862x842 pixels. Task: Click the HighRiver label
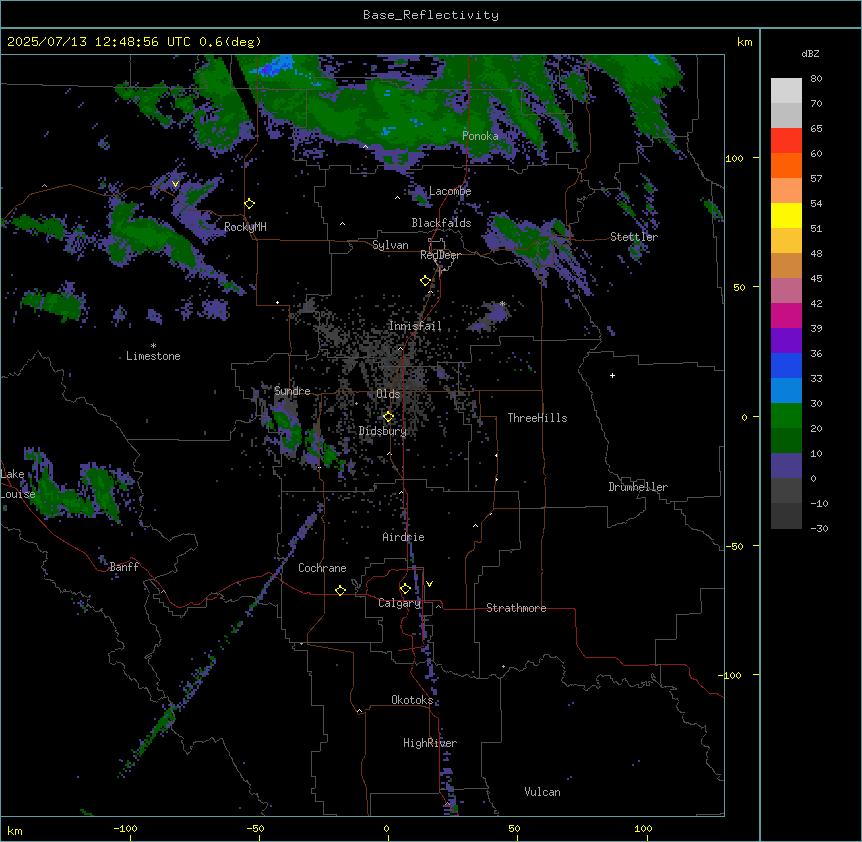click(430, 743)
